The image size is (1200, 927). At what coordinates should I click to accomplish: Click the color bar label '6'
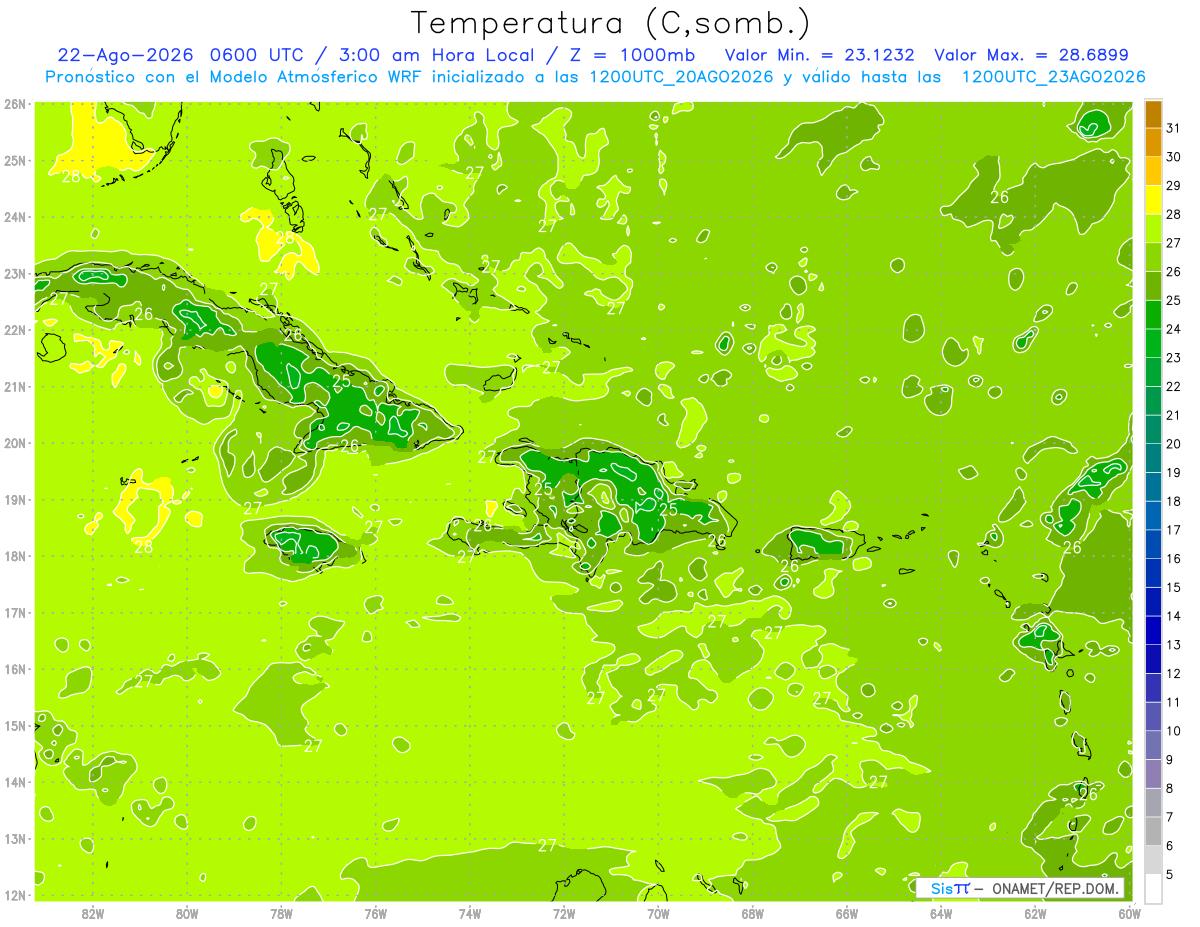pos(1170,846)
